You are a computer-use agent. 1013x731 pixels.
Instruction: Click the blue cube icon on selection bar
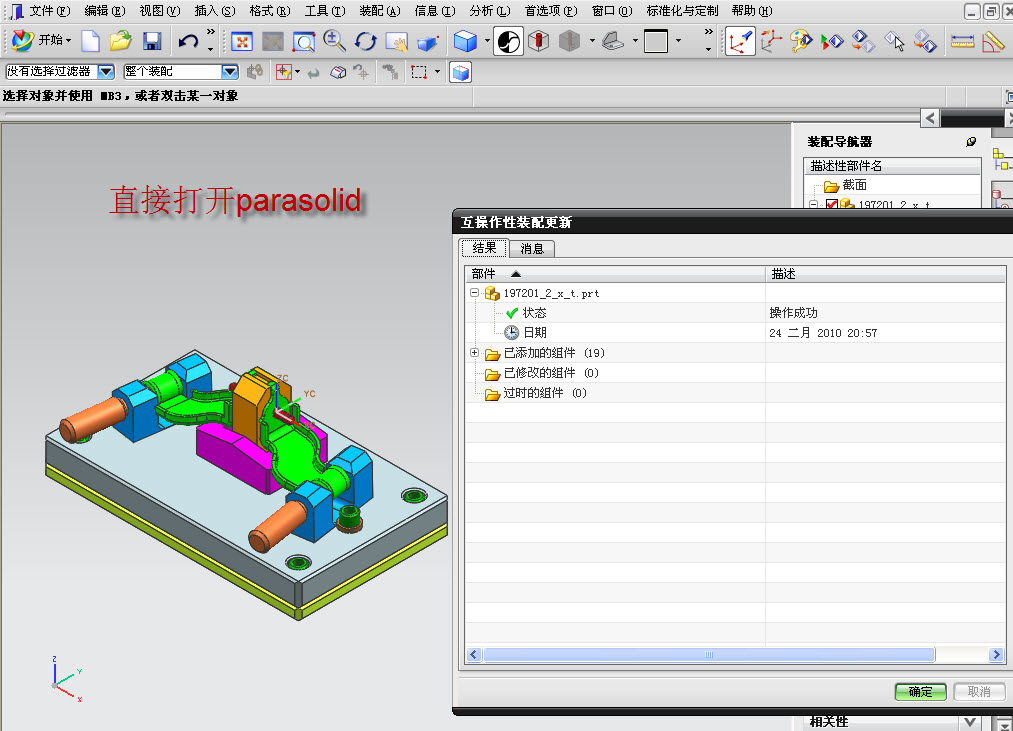click(461, 72)
